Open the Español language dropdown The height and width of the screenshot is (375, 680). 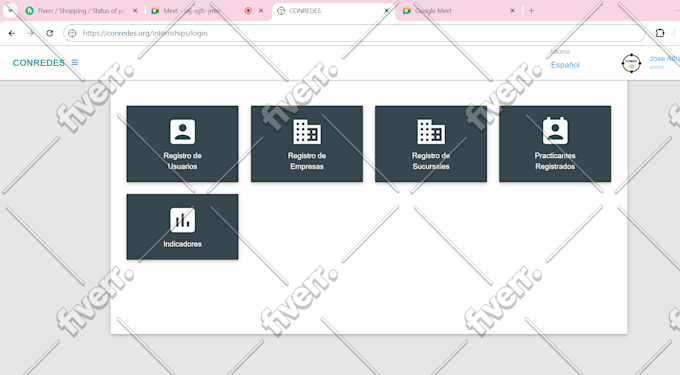[x=565, y=65]
